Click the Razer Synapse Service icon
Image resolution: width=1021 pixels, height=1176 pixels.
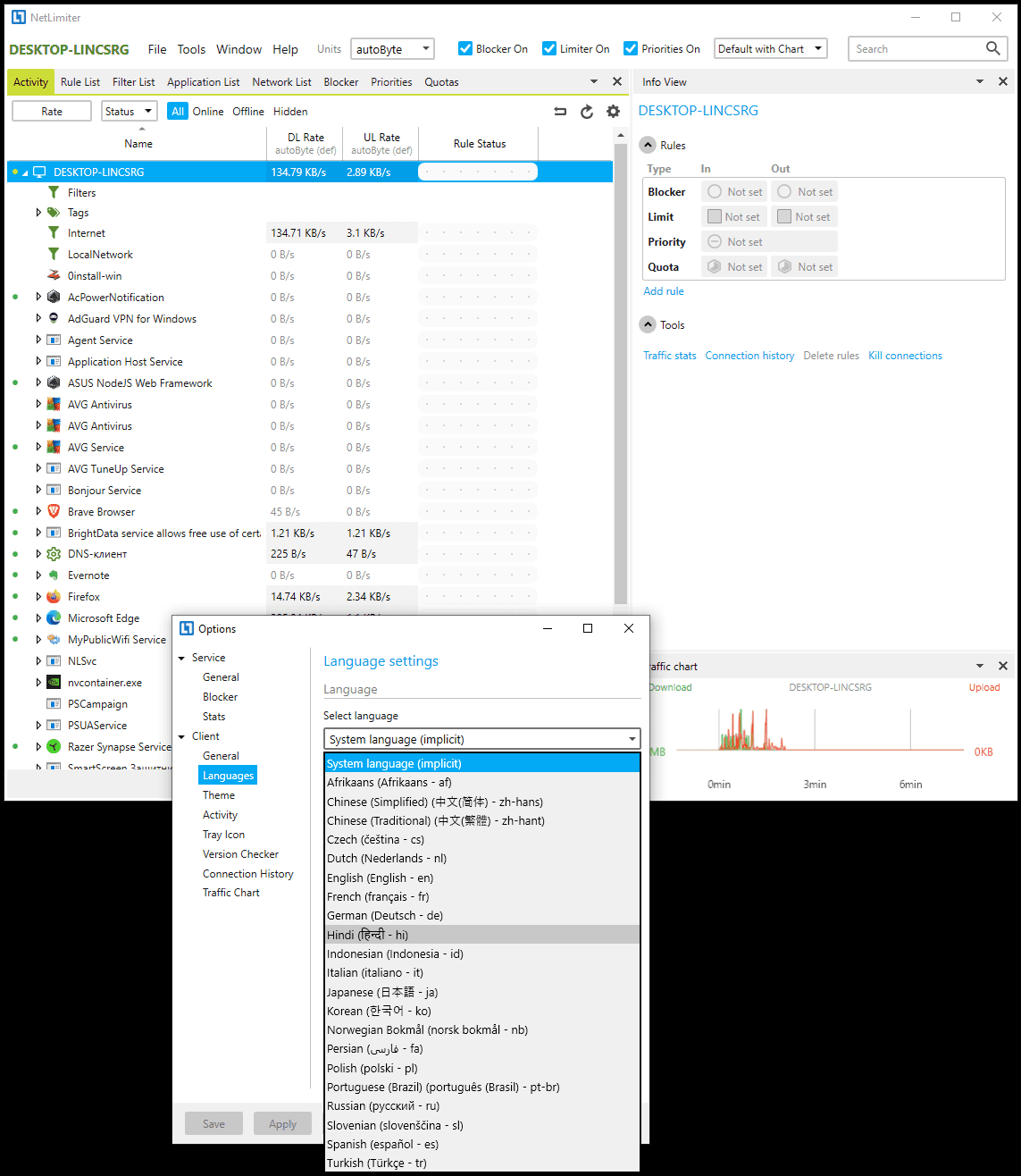[x=54, y=747]
